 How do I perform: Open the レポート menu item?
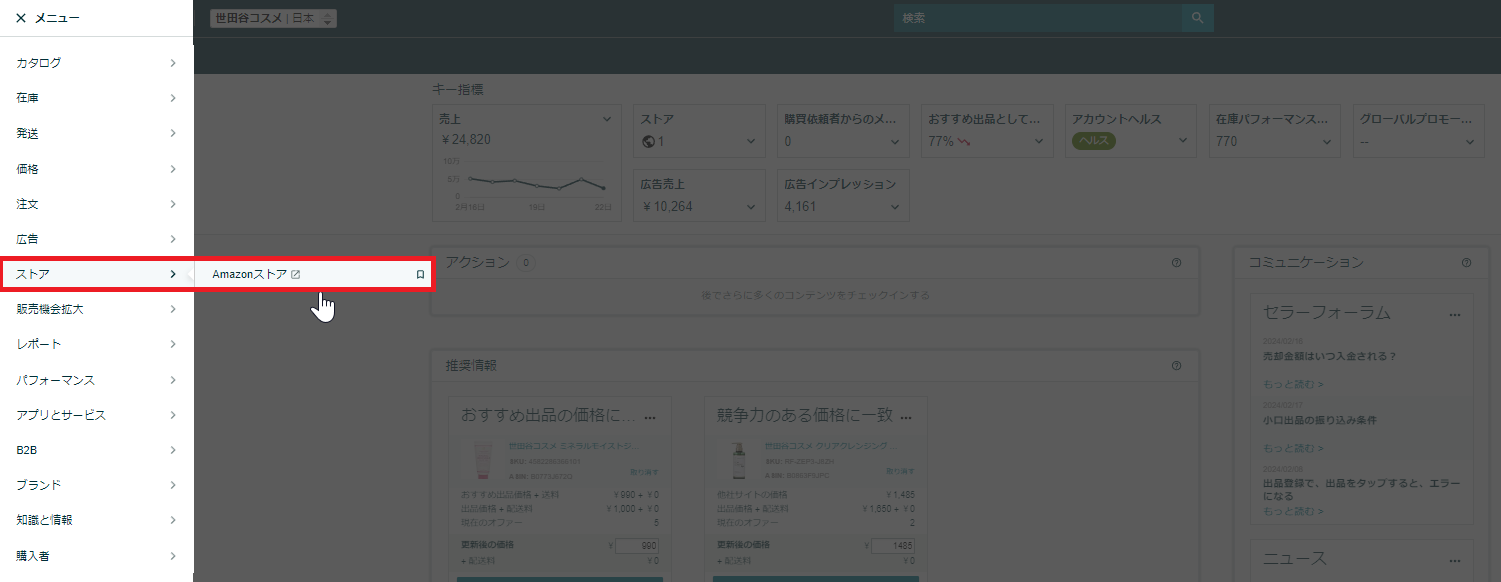(96, 344)
